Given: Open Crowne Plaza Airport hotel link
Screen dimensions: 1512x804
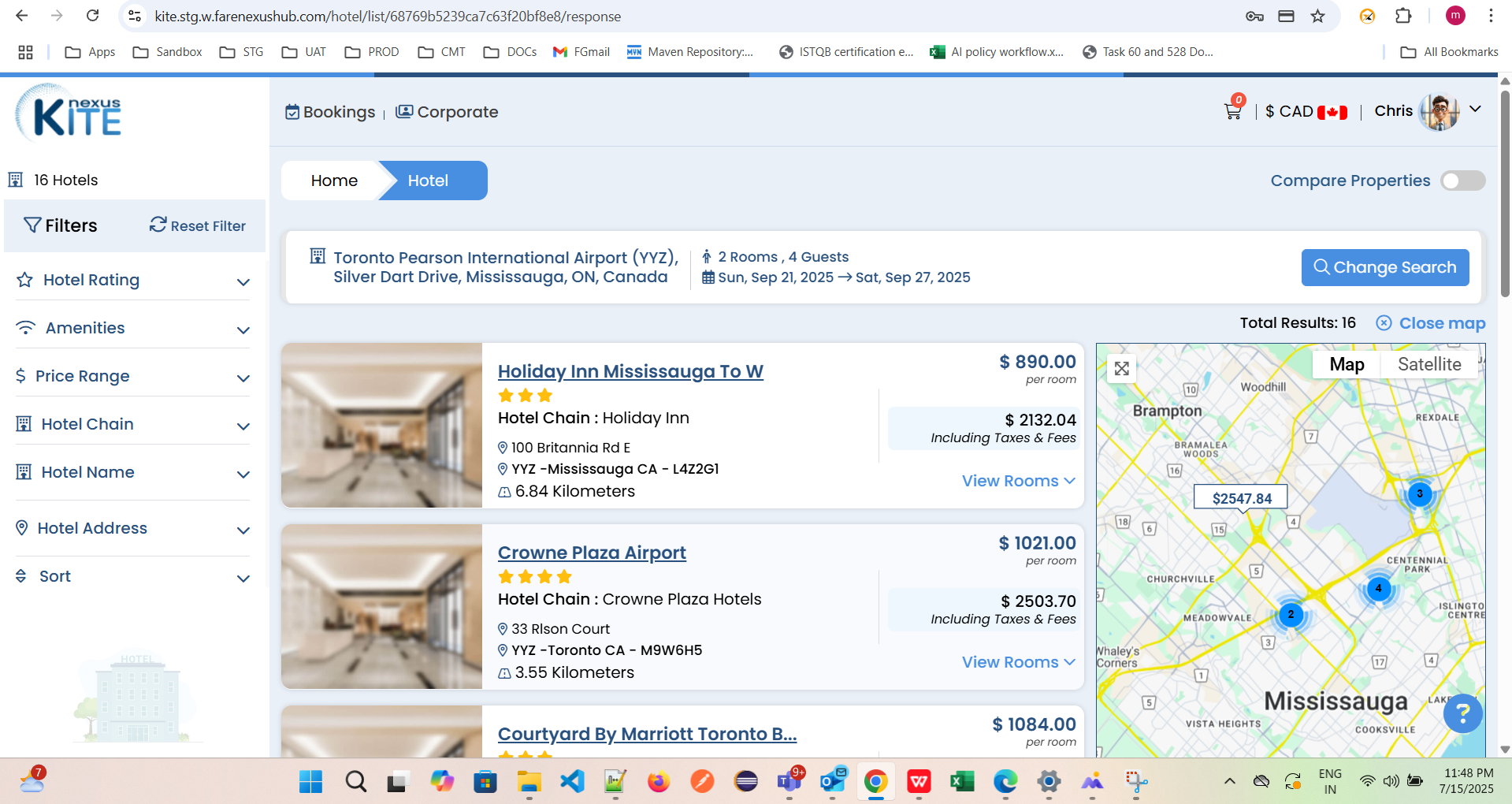Looking at the screenshot, I should 592,553.
